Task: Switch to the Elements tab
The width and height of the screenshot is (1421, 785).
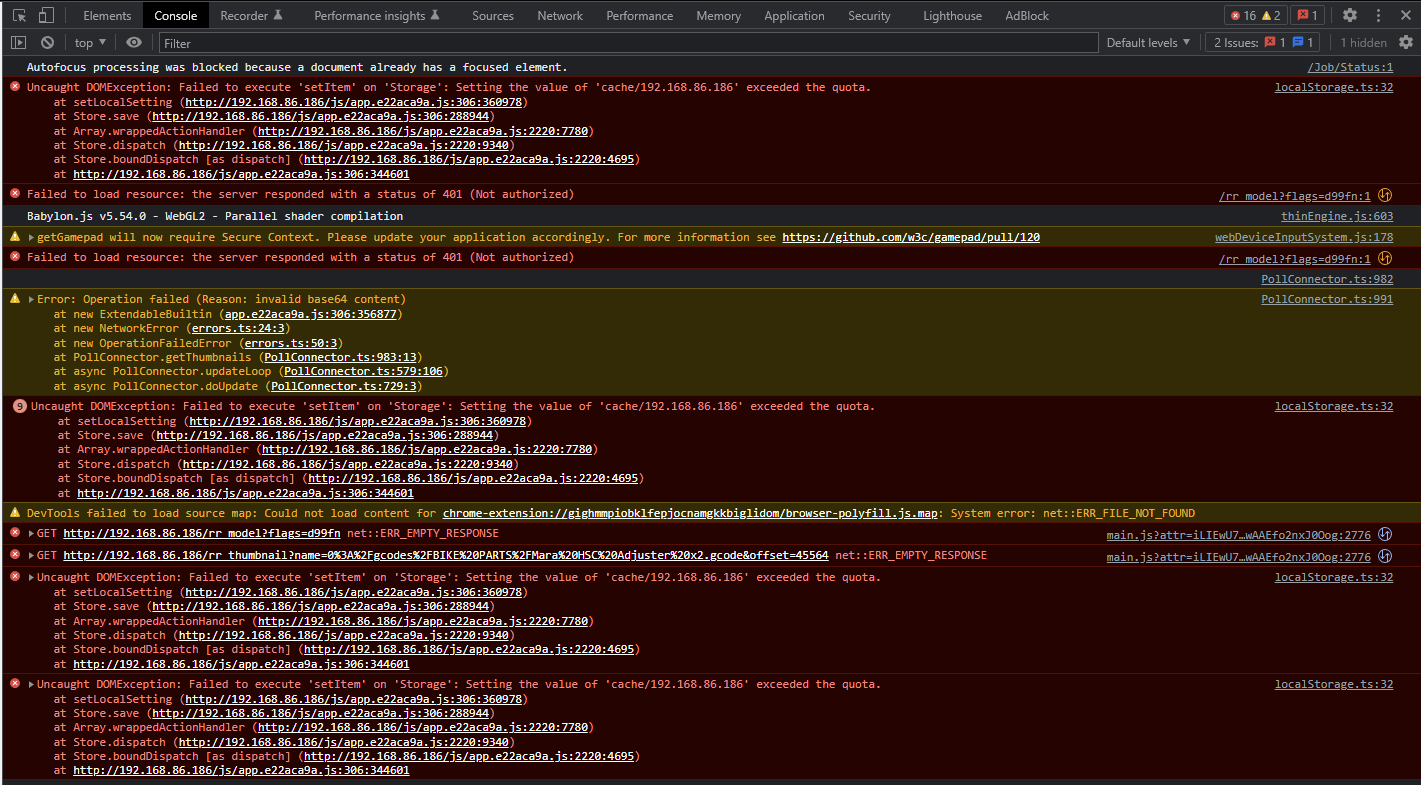Action: pyautogui.click(x=107, y=15)
